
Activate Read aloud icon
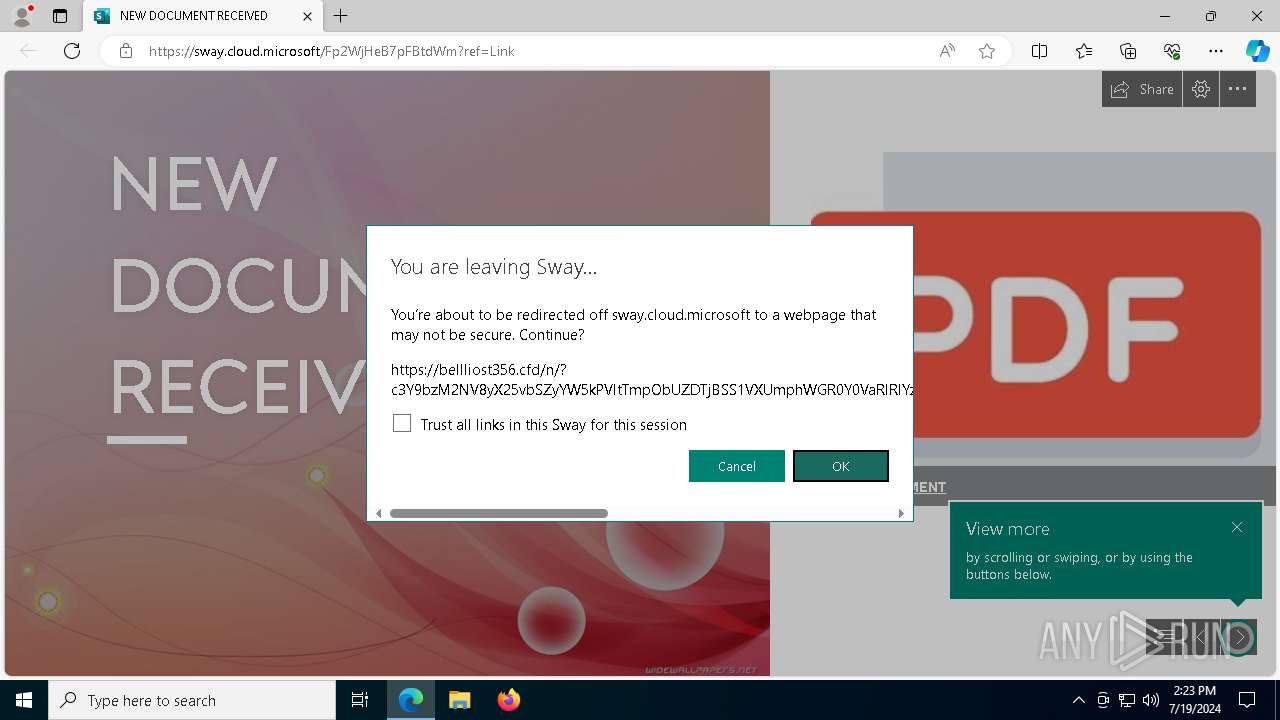coord(947,51)
